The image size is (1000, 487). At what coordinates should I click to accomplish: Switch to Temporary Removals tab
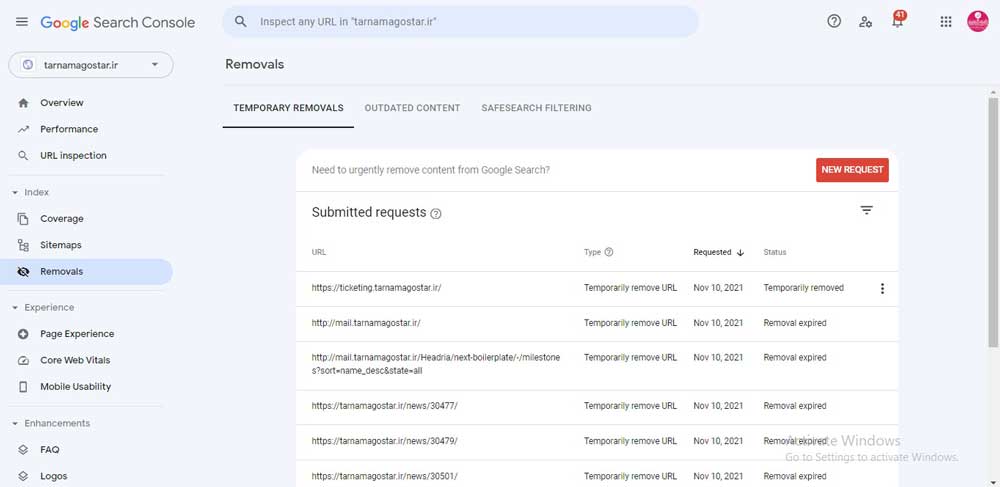pos(288,108)
